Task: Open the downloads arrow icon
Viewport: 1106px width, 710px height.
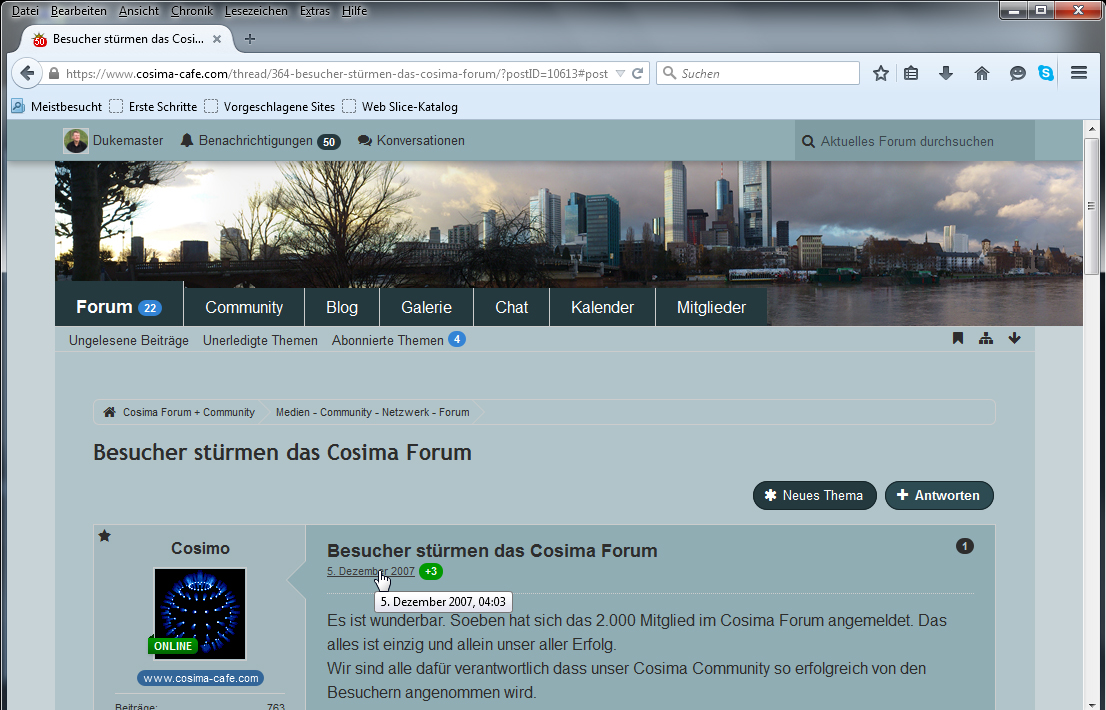Action: click(x=945, y=73)
